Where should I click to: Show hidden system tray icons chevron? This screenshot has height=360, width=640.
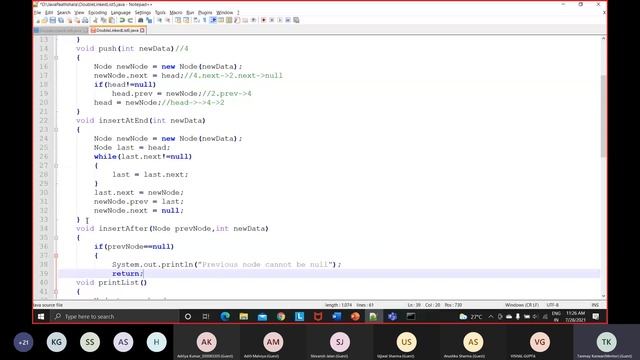pyautogui.click(x=491, y=316)
